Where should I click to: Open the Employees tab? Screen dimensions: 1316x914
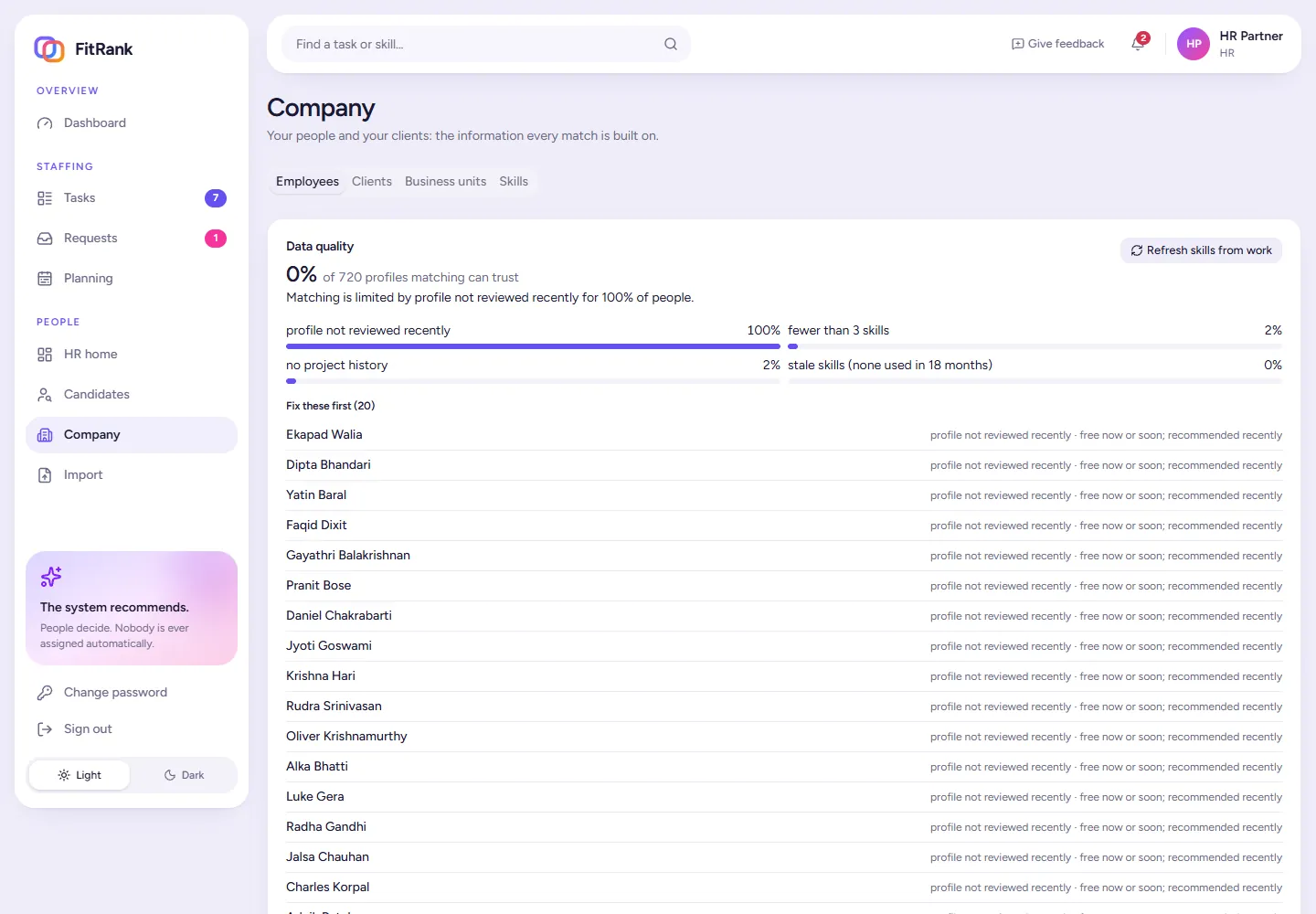[x=307, y=182]
